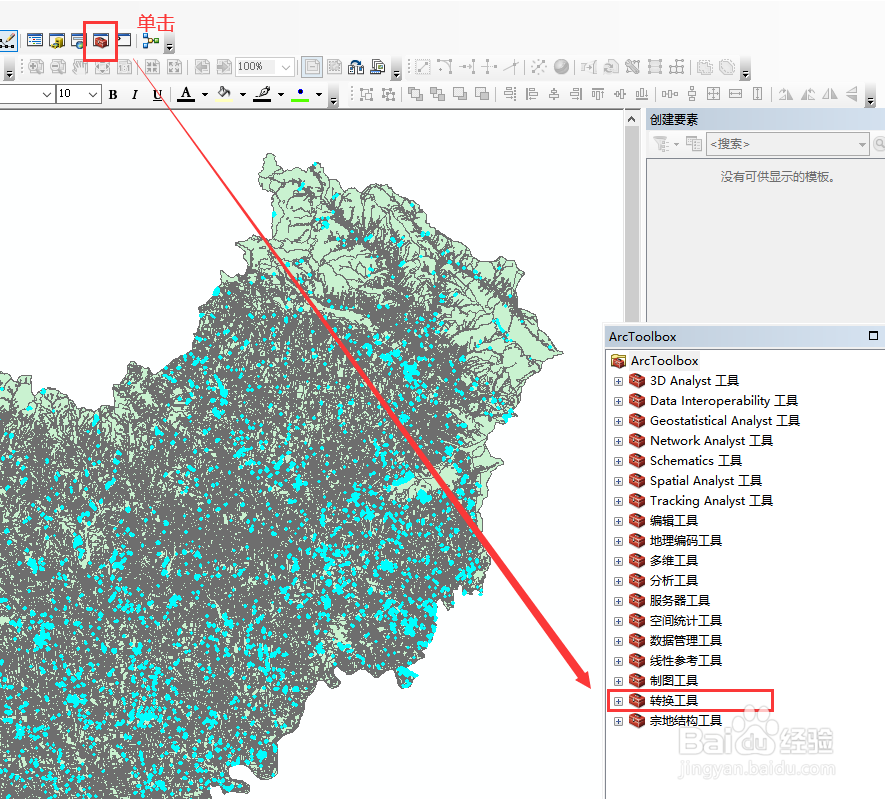Expand Geostatistical Analyst 工具 toolbox
885x799 pixels.
tap(618, 422)
